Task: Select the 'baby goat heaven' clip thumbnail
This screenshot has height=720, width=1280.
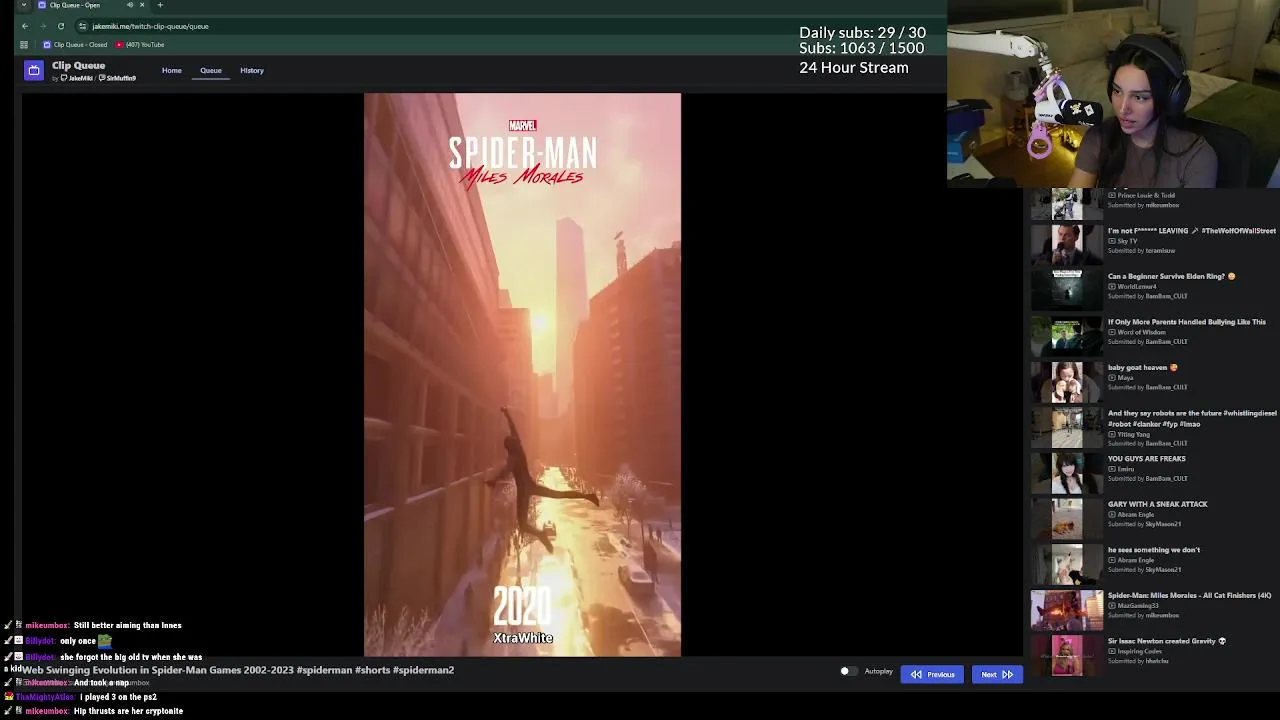Action: [1066, 381]
